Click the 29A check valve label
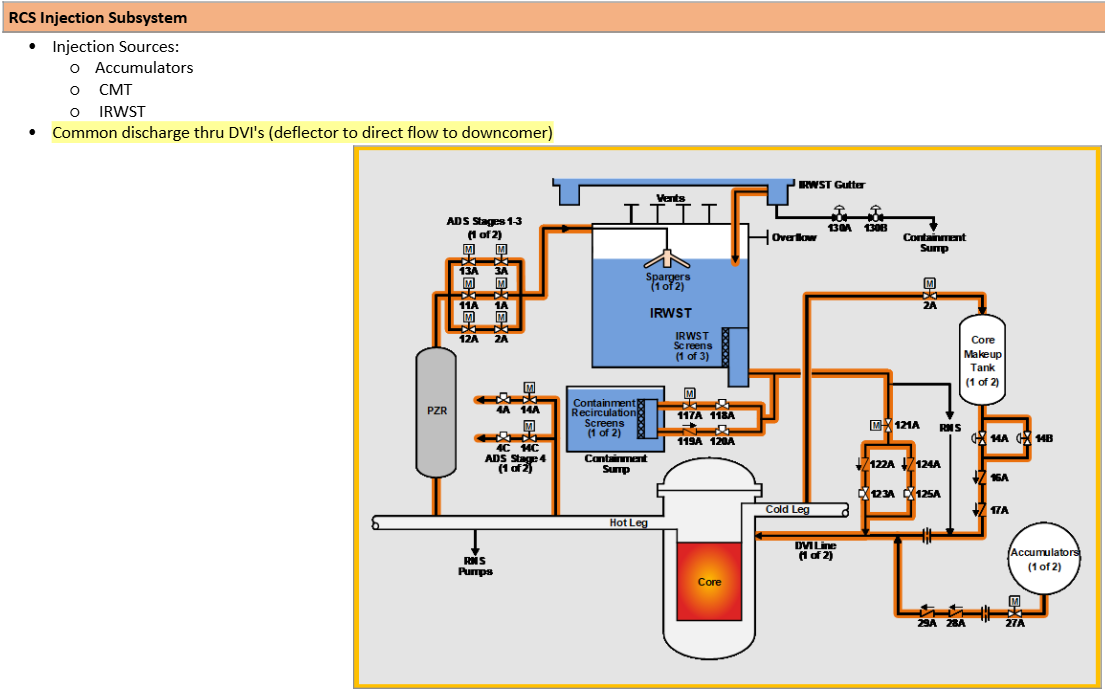 927,623
